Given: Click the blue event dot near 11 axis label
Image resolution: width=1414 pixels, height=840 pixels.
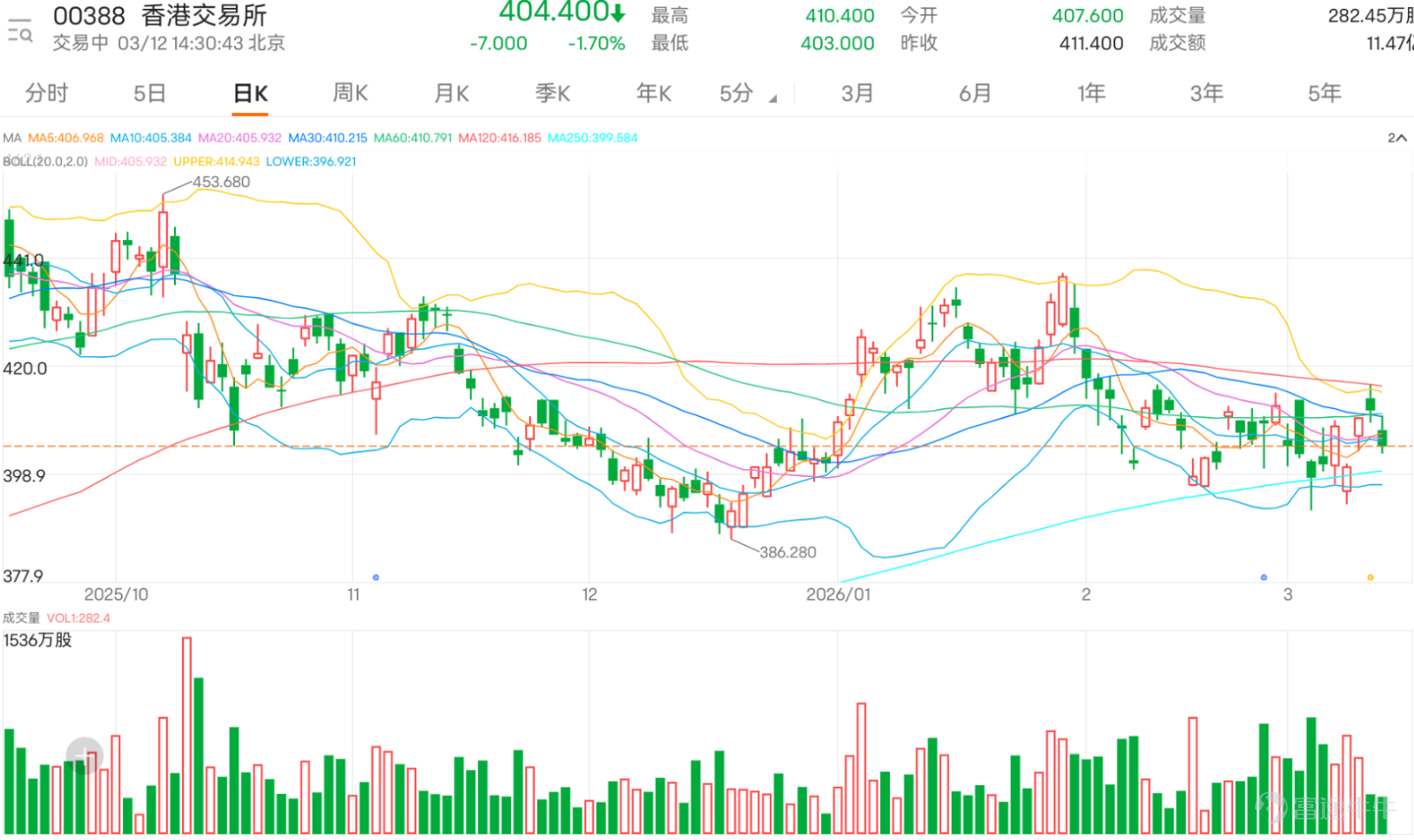Looking at the screenshot, I should (x=376, y=578).
